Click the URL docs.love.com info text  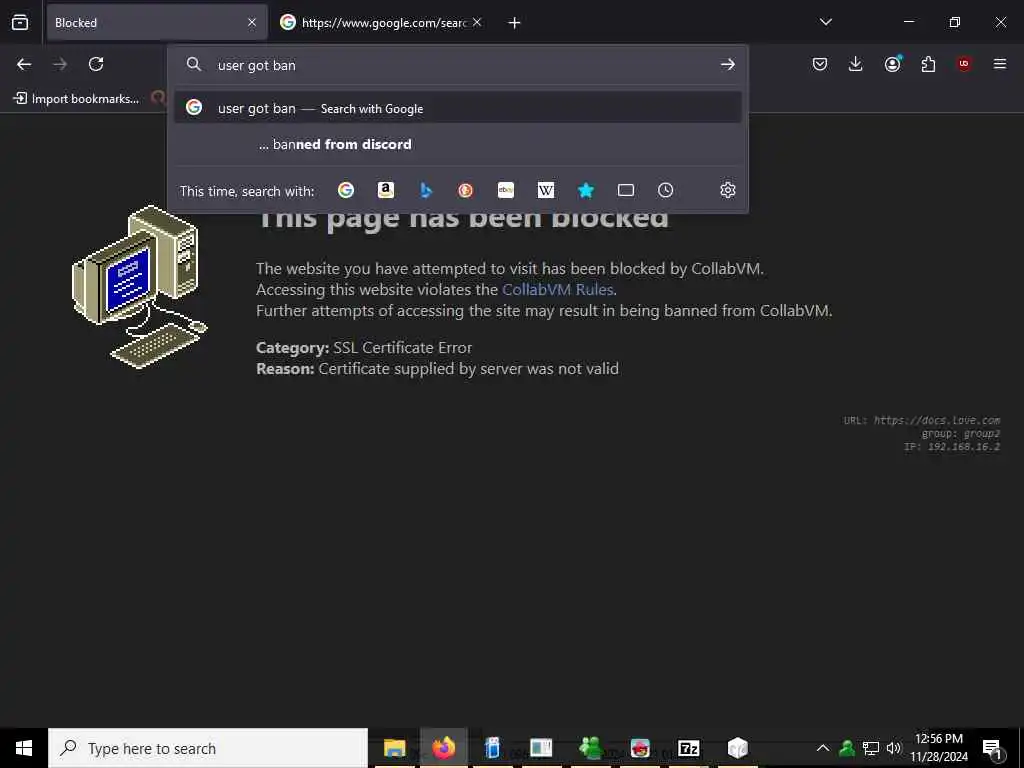pos(921,420)
